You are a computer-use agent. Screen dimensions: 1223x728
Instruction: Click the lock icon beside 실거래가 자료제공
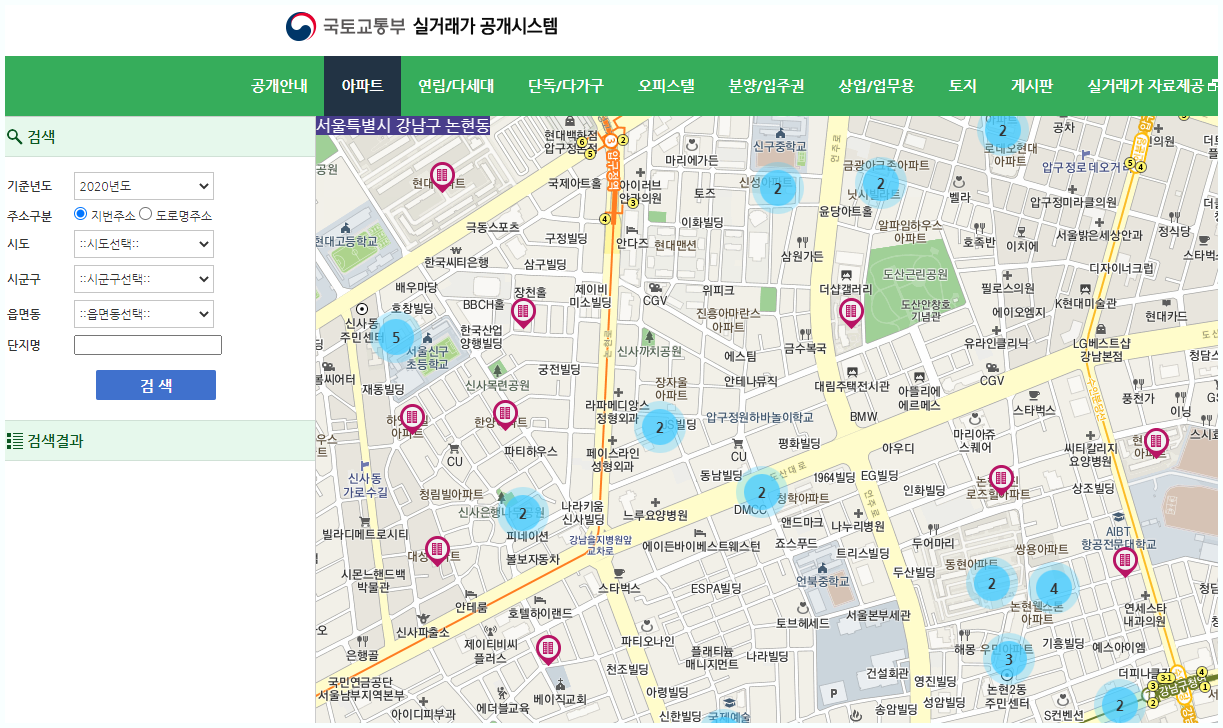(x=1212, y=86)
